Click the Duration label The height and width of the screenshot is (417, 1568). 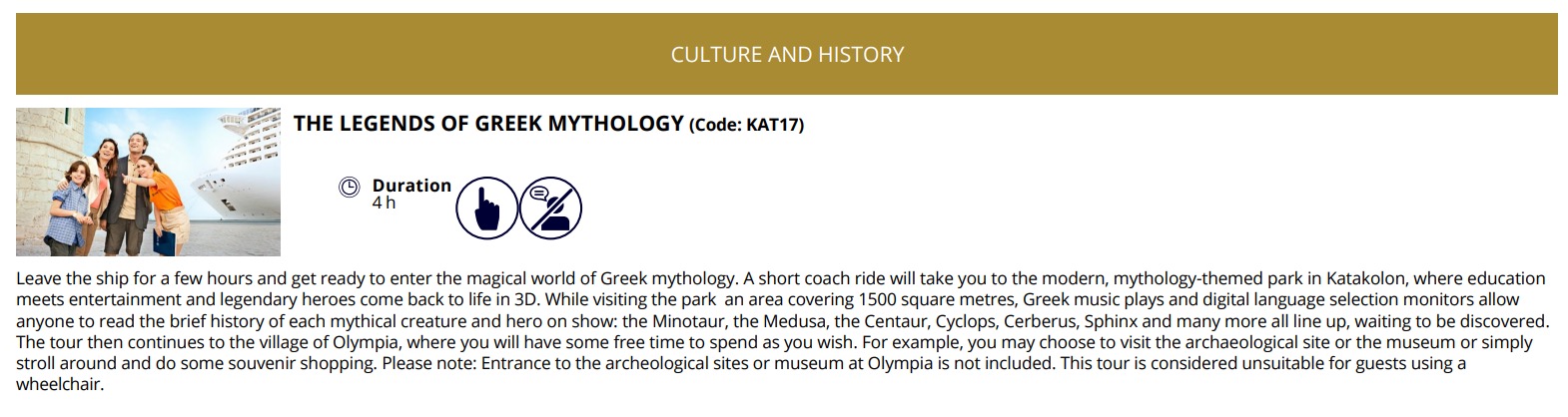tap(411, 186)
